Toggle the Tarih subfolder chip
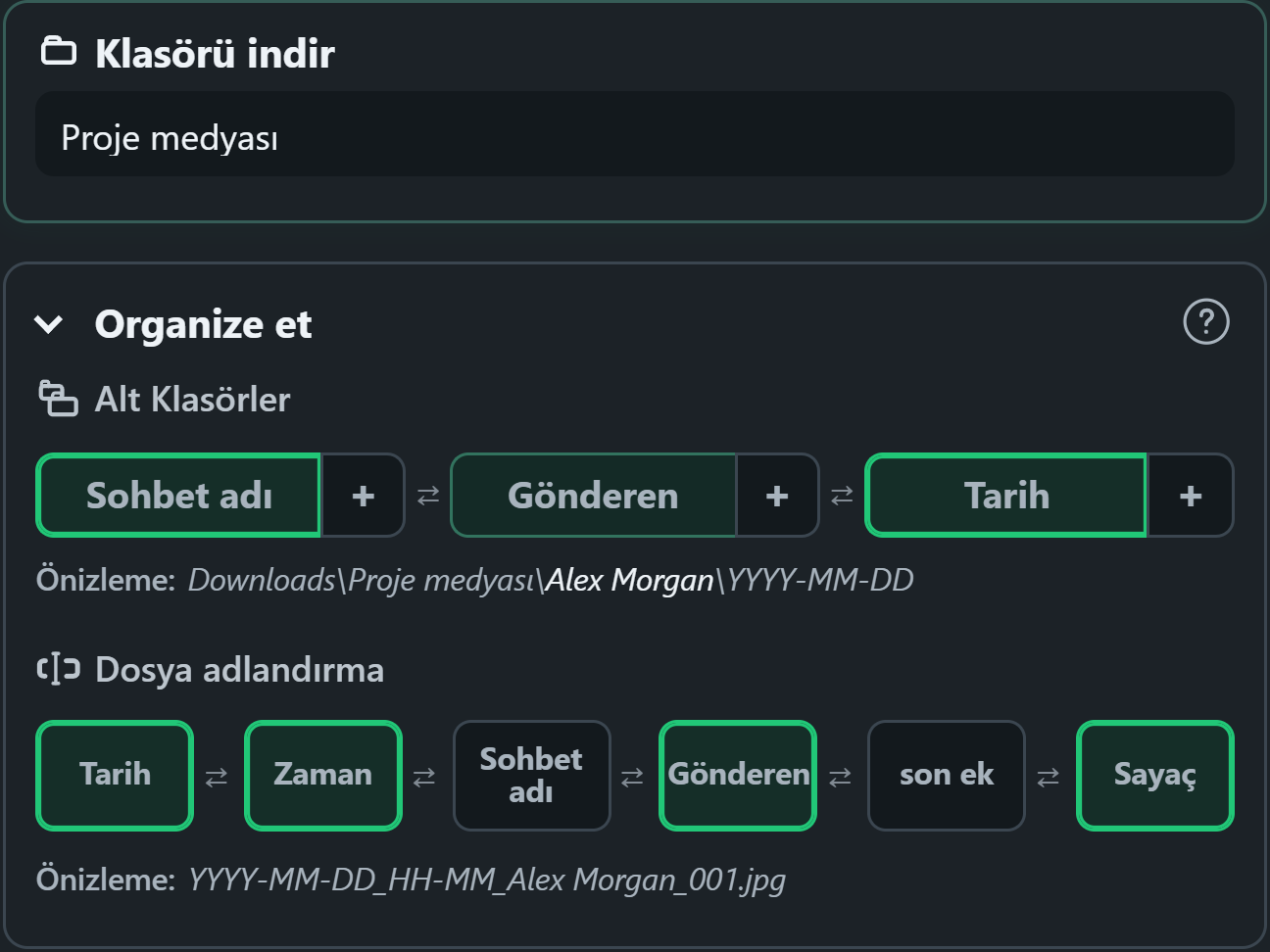1270x952 pixels. [x=1006, y=496]
